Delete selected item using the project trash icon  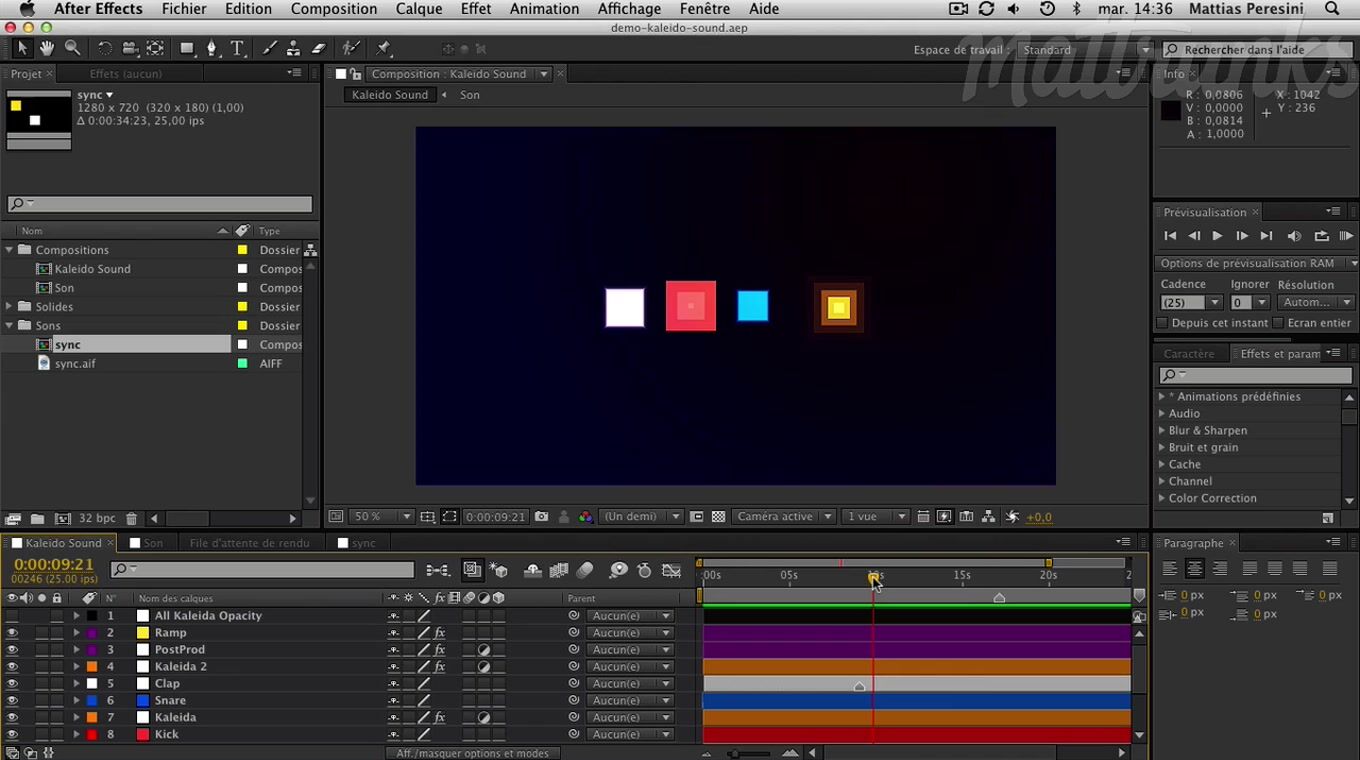131,519
